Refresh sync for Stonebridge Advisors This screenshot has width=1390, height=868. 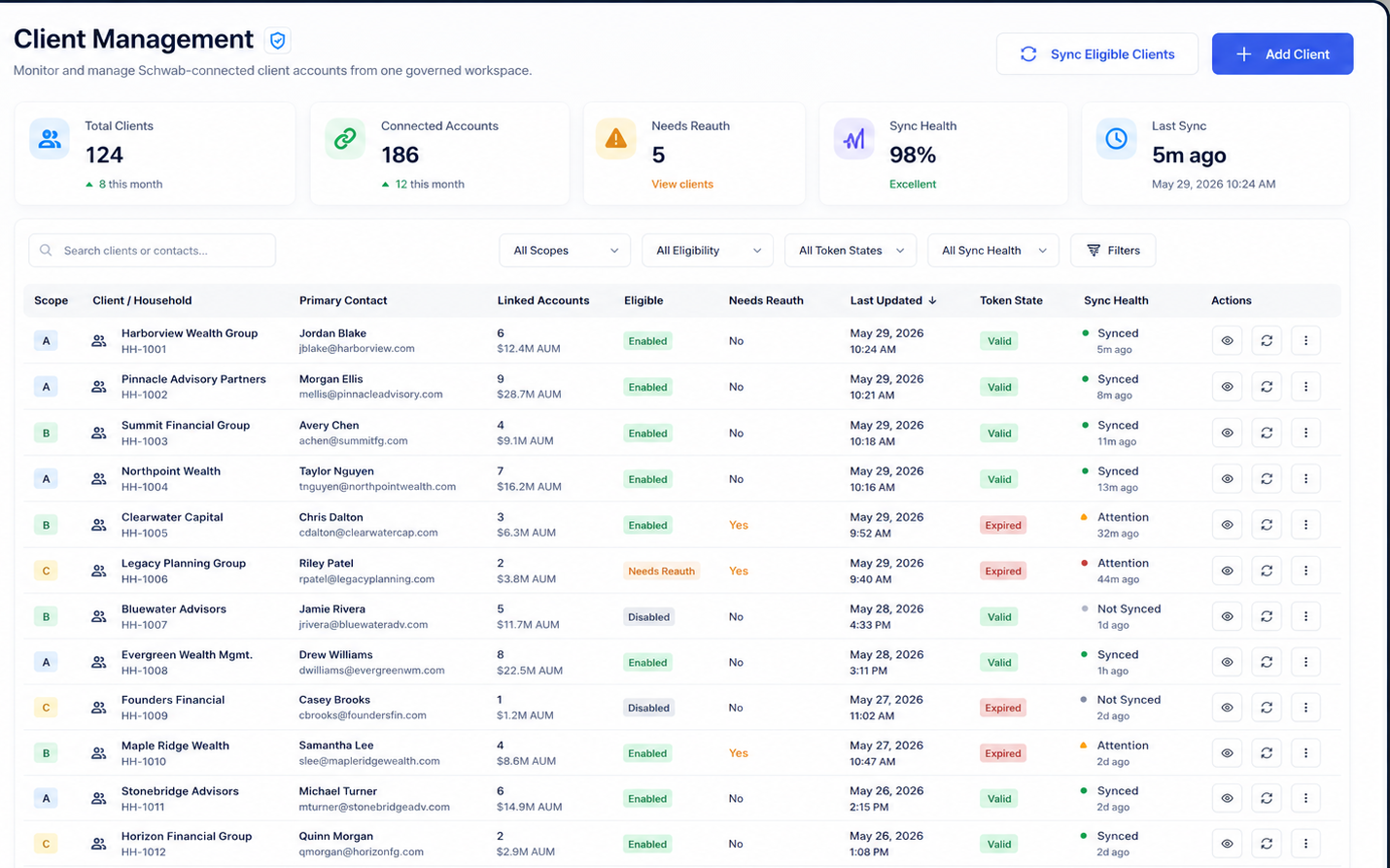click(1267, 798)
